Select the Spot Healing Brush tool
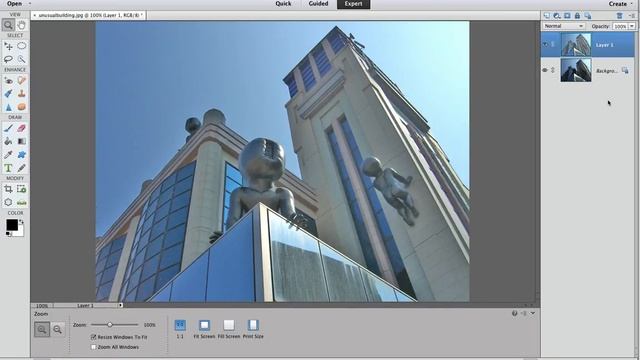This screenshot has width=640, height=360. tap(22, 80)
